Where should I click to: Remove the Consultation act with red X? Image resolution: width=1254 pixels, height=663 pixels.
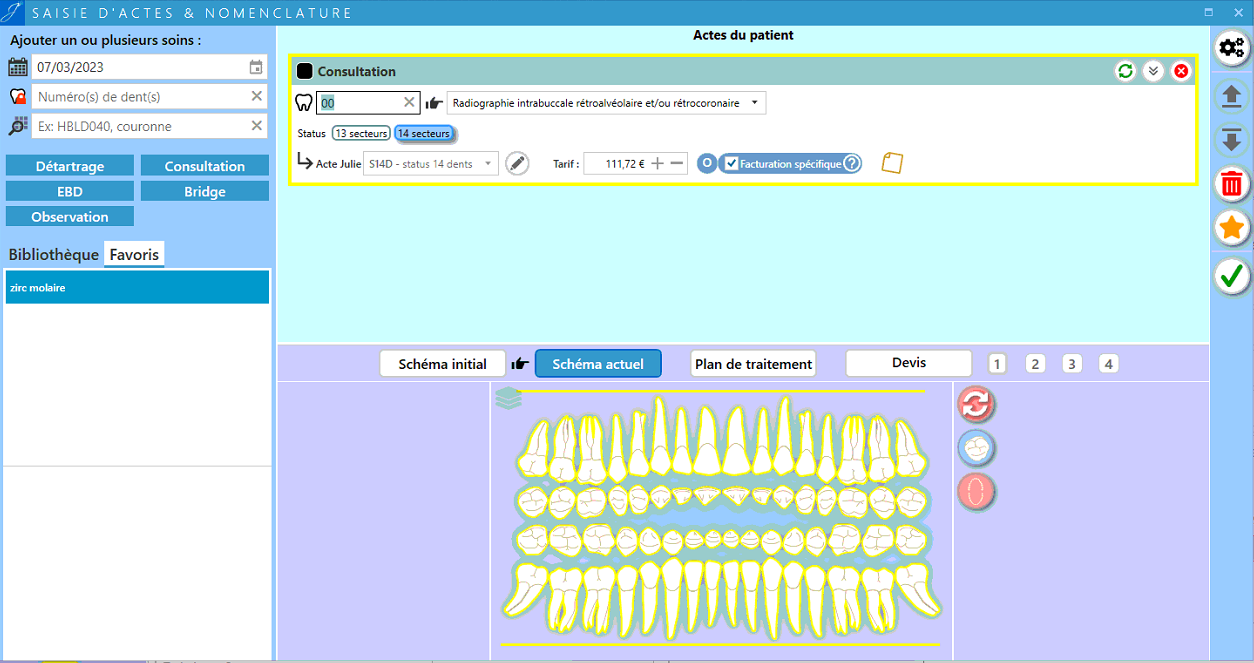[1181, 71]
